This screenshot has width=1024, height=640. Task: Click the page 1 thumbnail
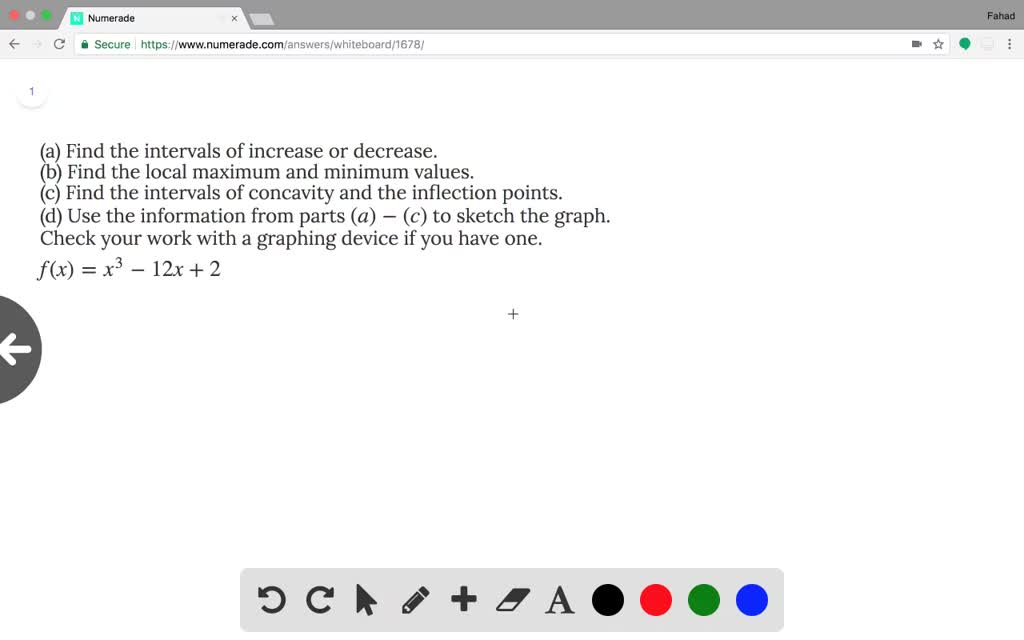[x=32, y=91]
